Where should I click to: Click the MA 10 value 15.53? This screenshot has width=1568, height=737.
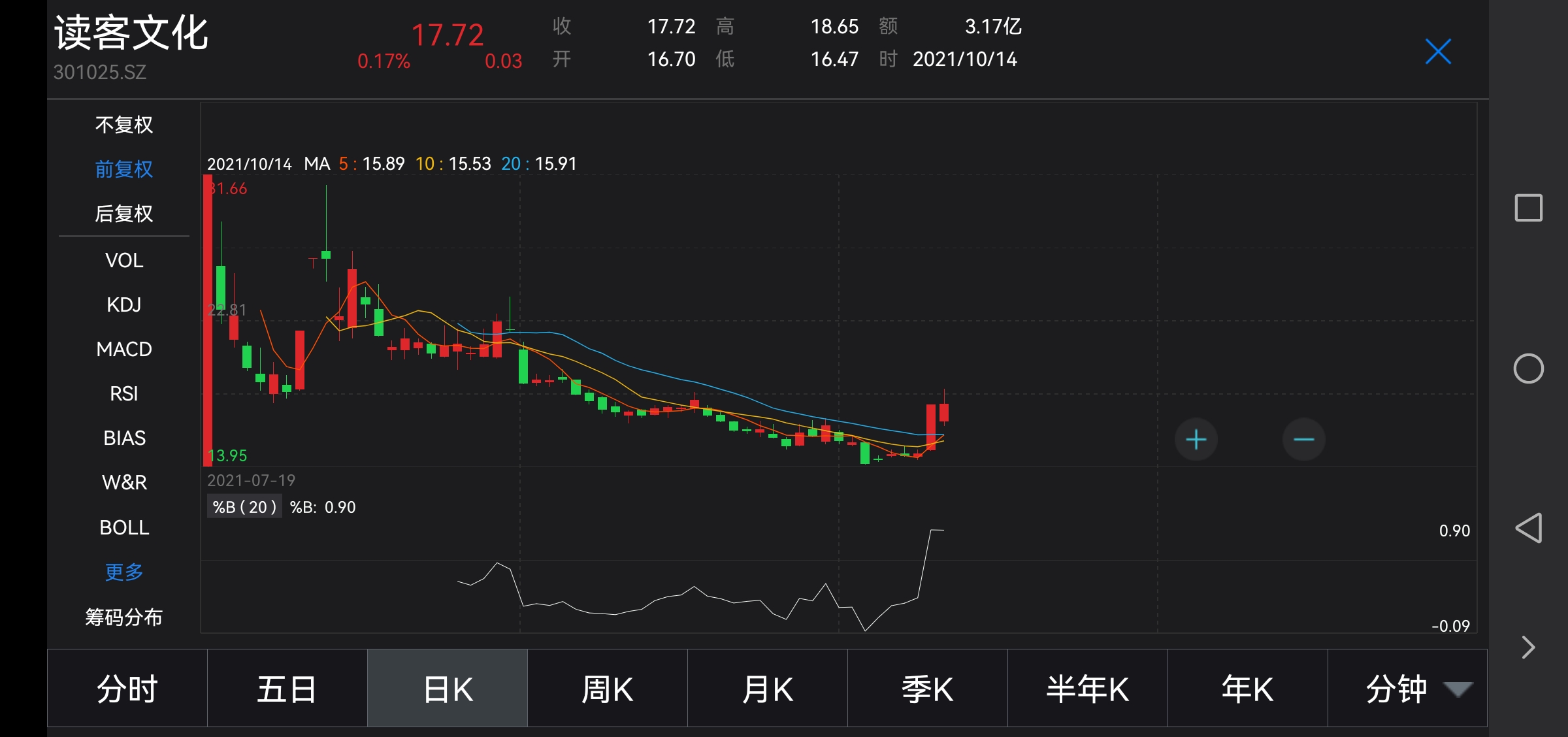pos(470,163)
